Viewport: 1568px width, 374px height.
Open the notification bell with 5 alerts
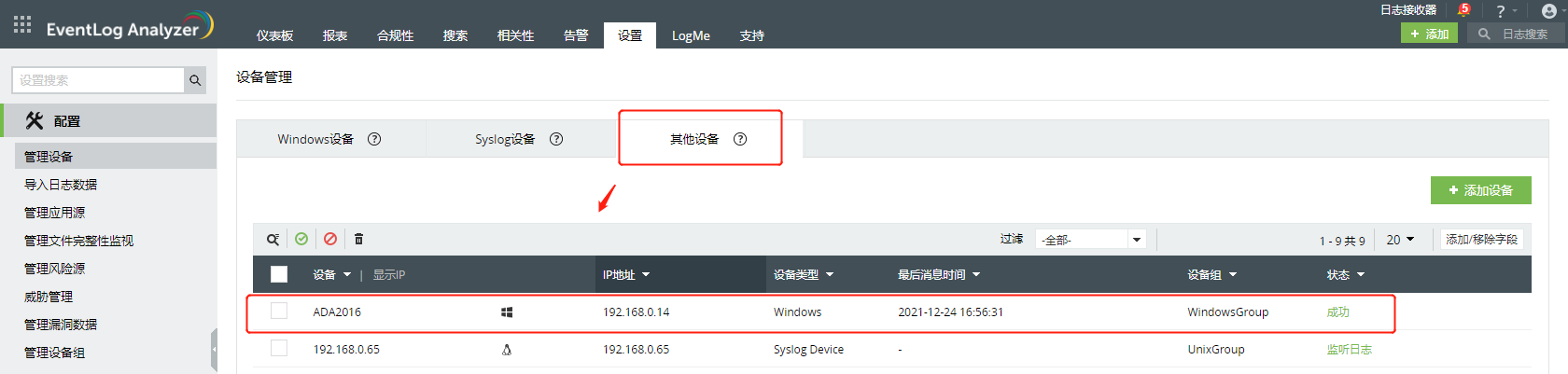click(x=1463, y=10)
